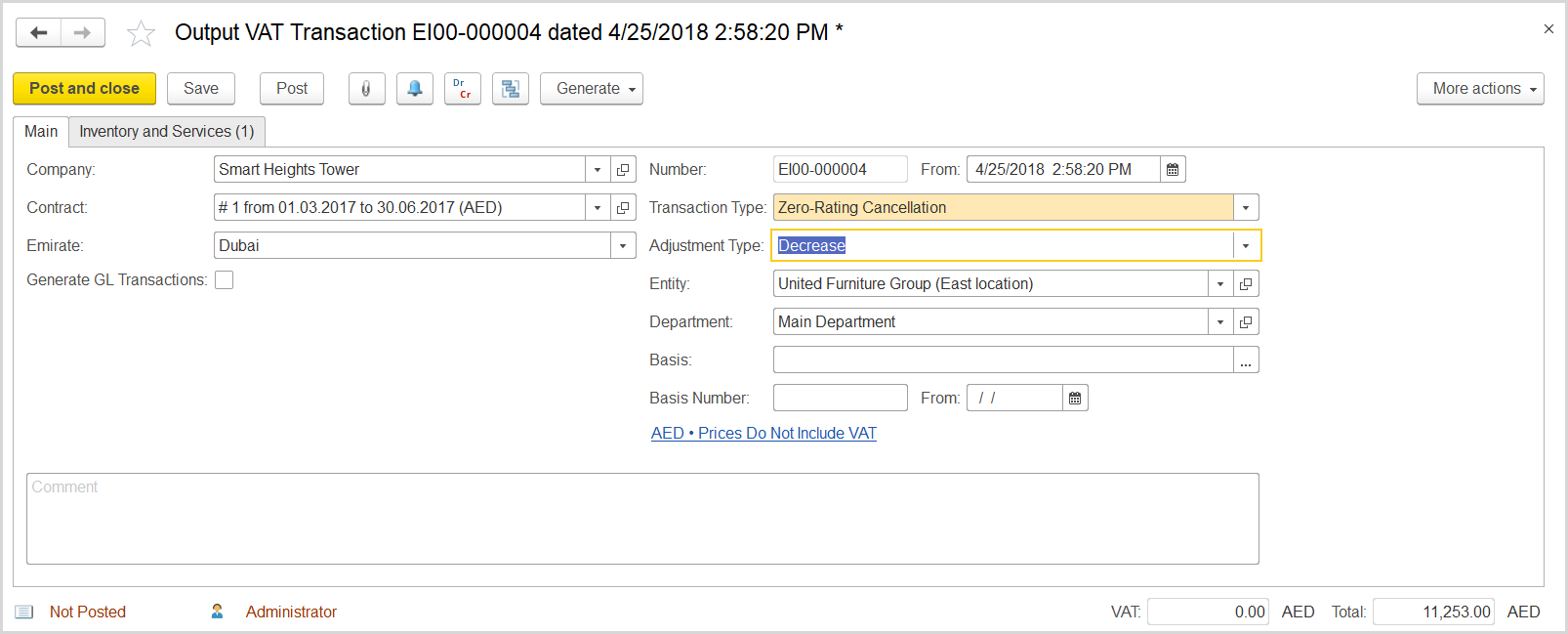Switch to the Main tab

pyautogui.click(x=41, y=131)
